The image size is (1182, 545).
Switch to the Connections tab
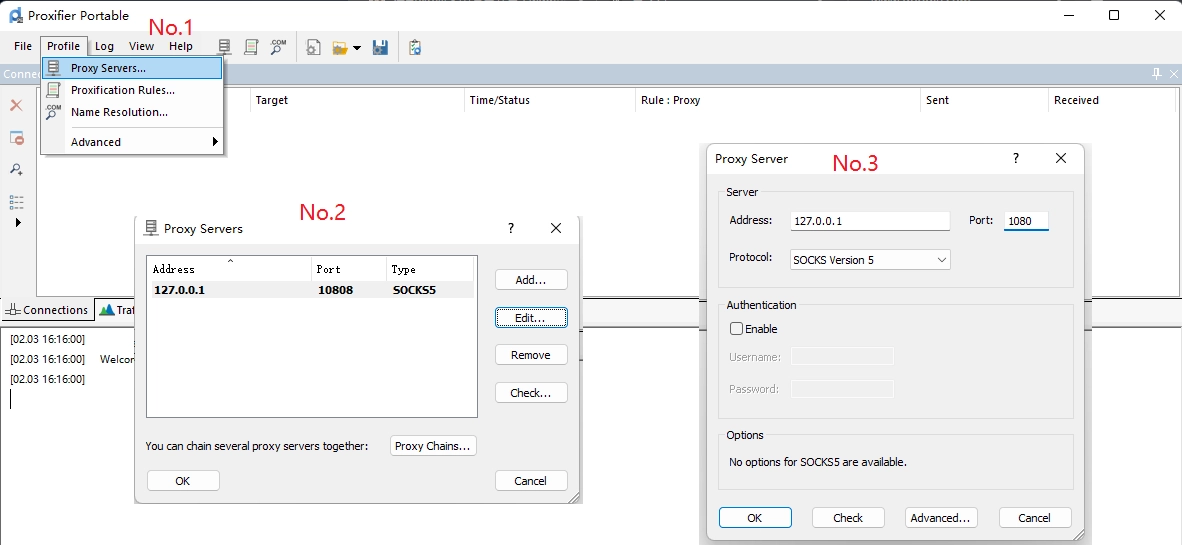(48, 310)
